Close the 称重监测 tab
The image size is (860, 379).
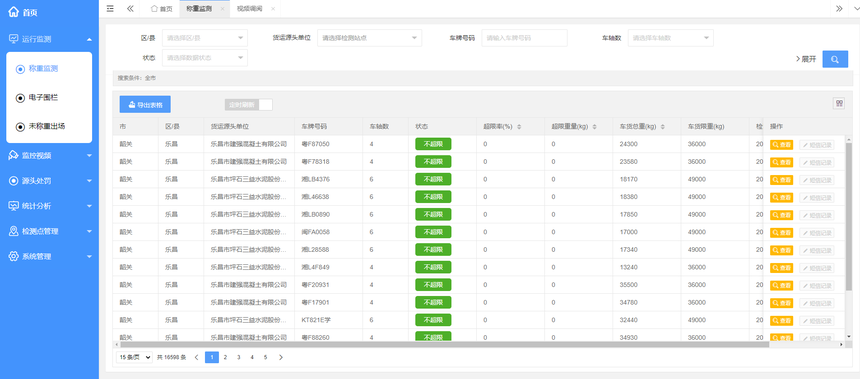(222, 9)
